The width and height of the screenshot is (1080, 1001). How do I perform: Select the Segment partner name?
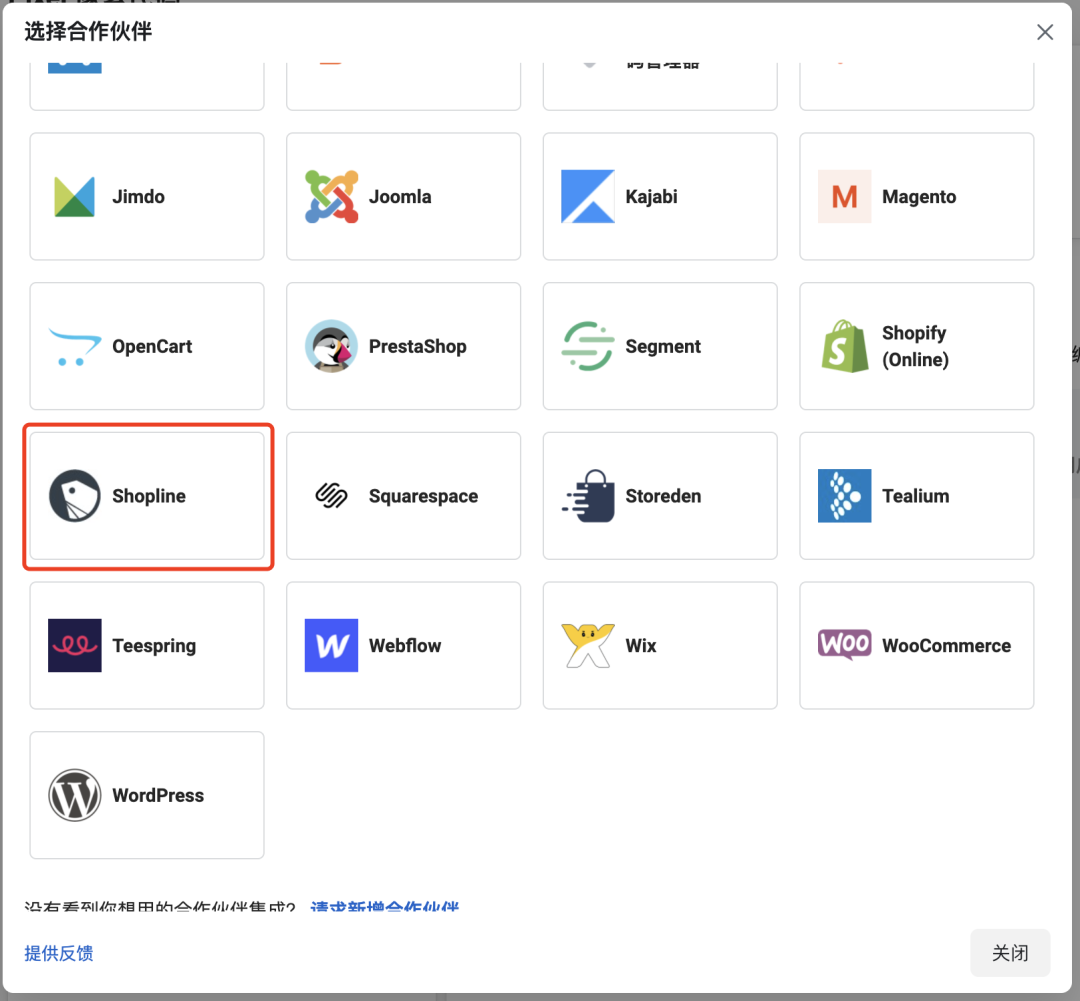[x=663, y=347]
